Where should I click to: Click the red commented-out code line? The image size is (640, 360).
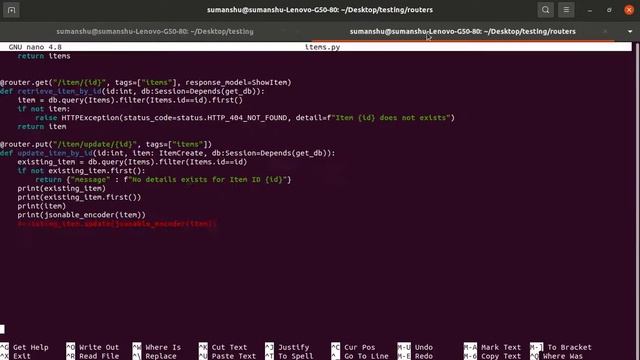(x=117, y=224)
